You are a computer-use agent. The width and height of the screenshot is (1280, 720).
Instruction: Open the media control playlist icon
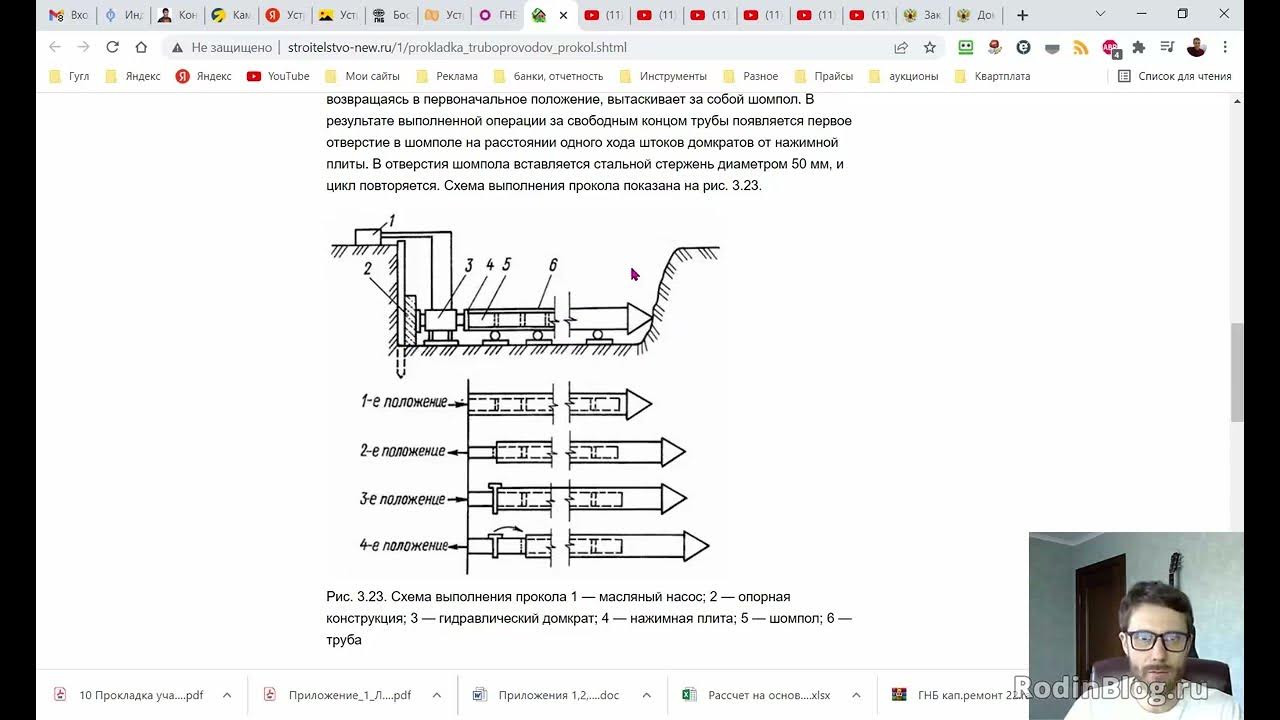[x=1167, y=47]
